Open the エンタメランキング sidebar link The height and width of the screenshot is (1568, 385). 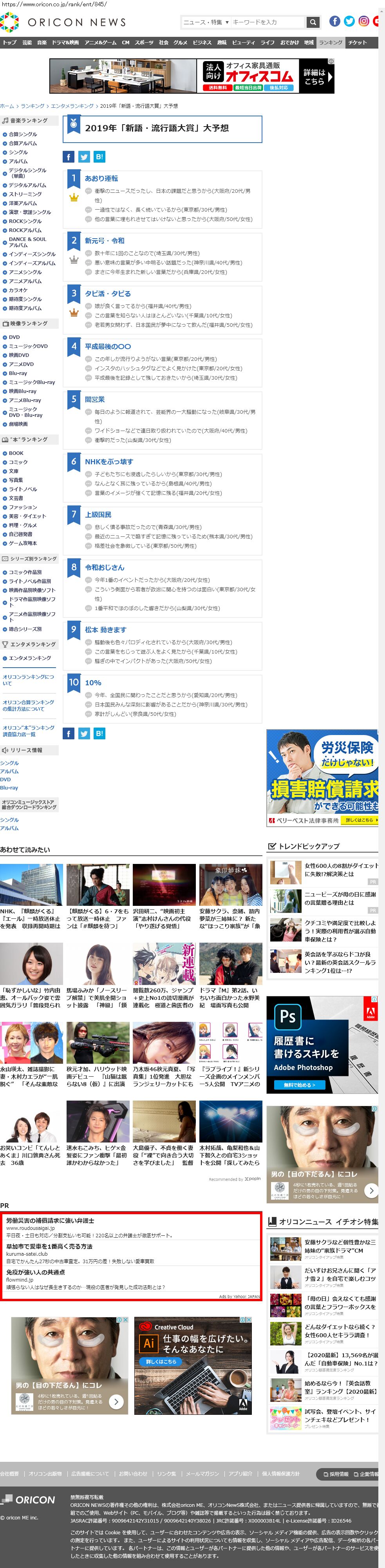click(30, 658)
